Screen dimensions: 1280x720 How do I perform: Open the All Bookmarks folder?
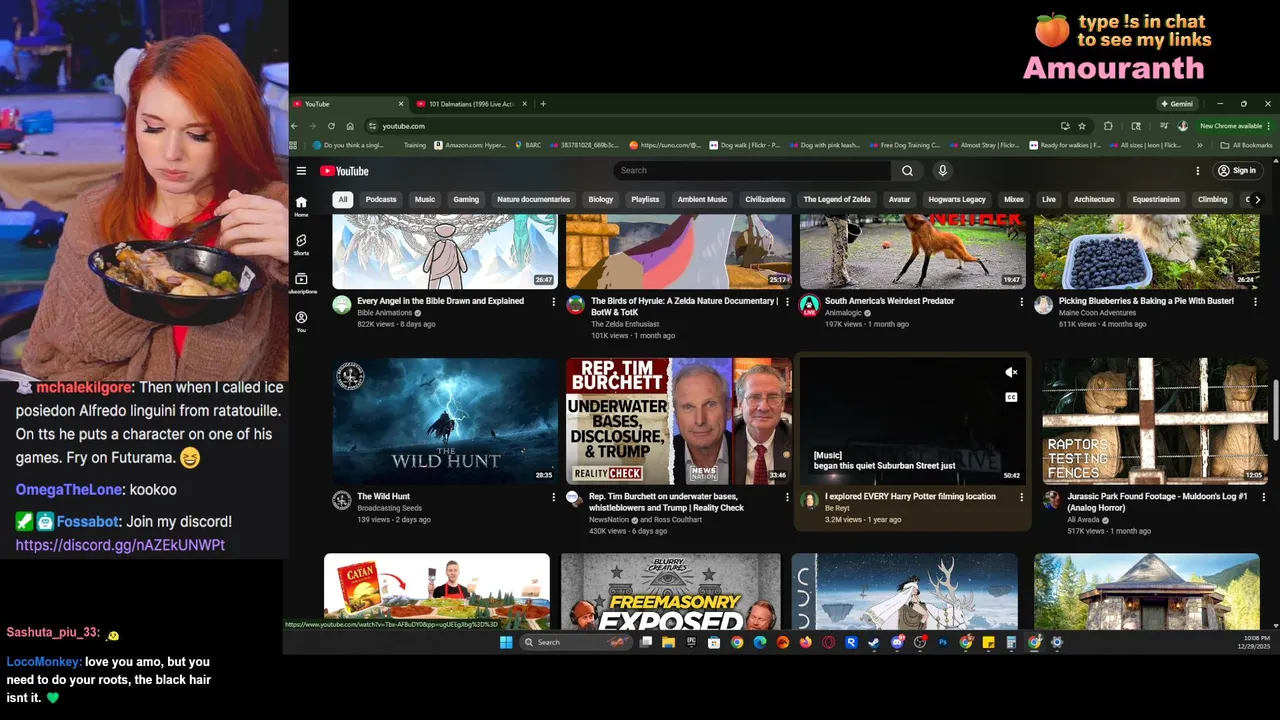pyautogui.click(x=1247, y=145)
